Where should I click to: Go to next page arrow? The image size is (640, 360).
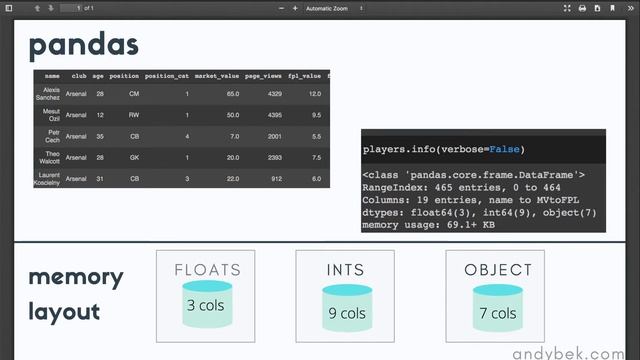tap(51, 8)
